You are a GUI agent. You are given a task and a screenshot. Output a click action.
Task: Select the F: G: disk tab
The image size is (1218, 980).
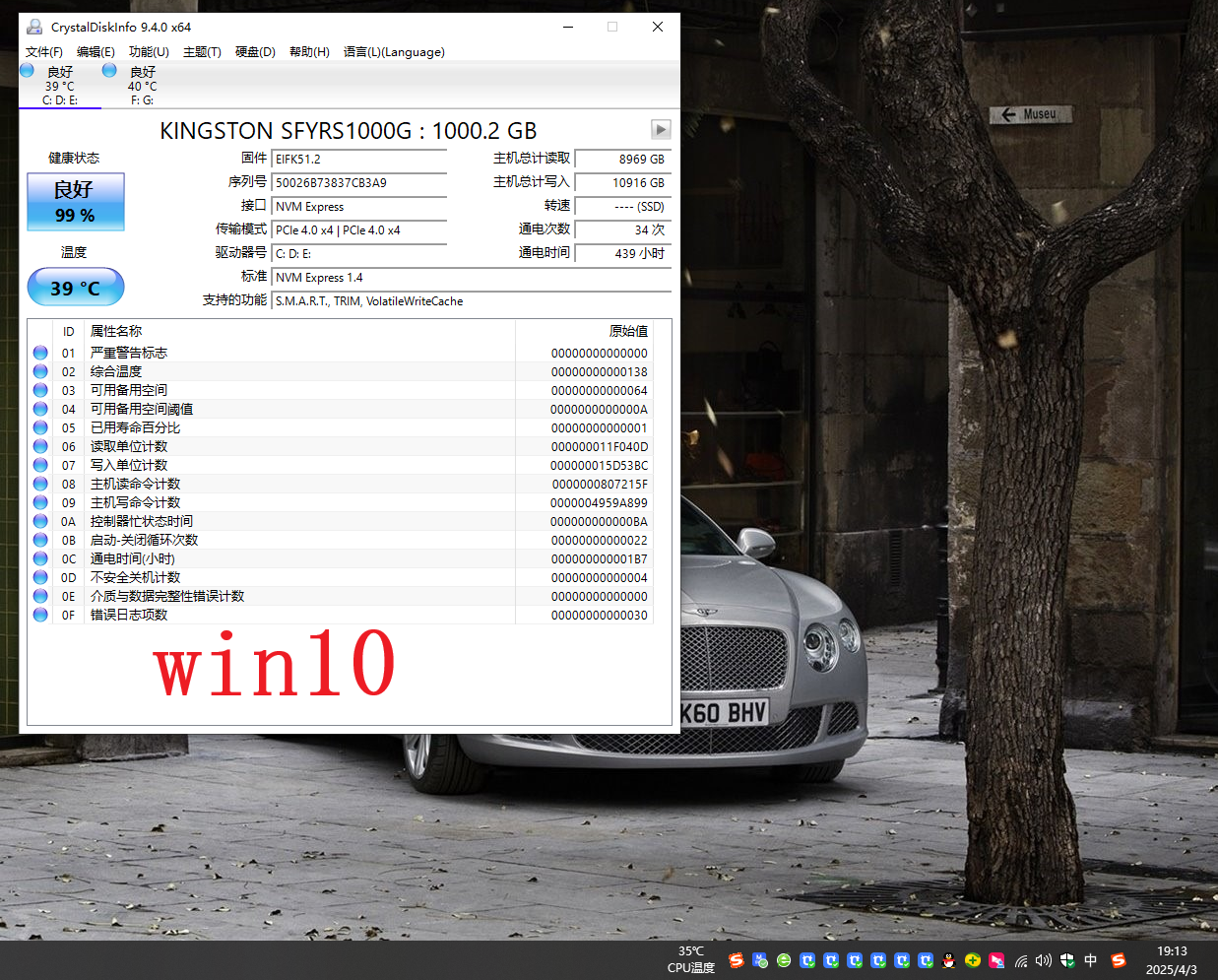(x=142, y=86)
